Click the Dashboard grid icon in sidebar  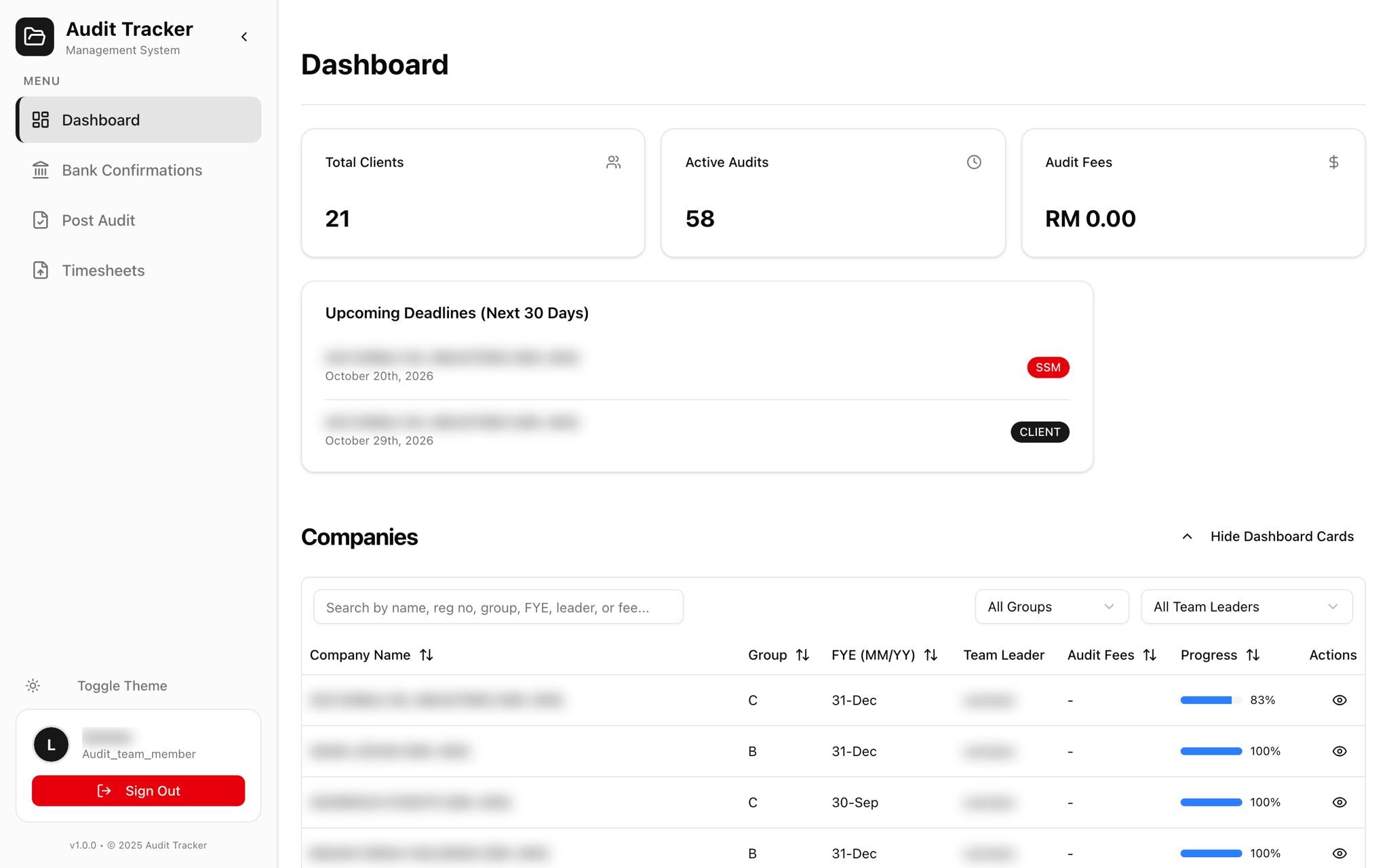(x=41, y=120)
